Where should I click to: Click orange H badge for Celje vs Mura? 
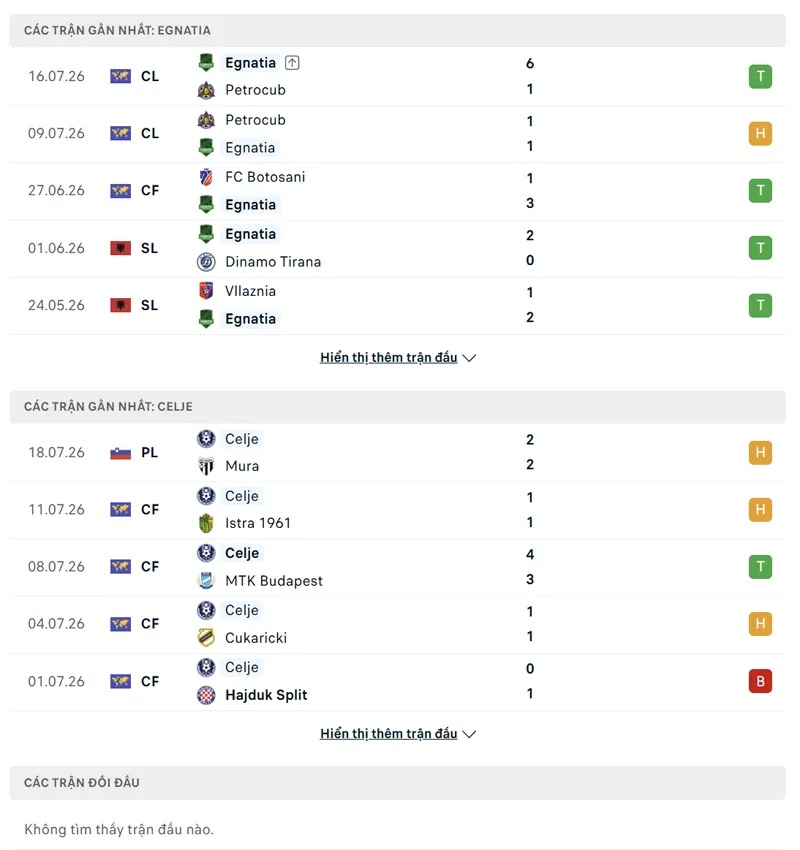tap(760, 453)
